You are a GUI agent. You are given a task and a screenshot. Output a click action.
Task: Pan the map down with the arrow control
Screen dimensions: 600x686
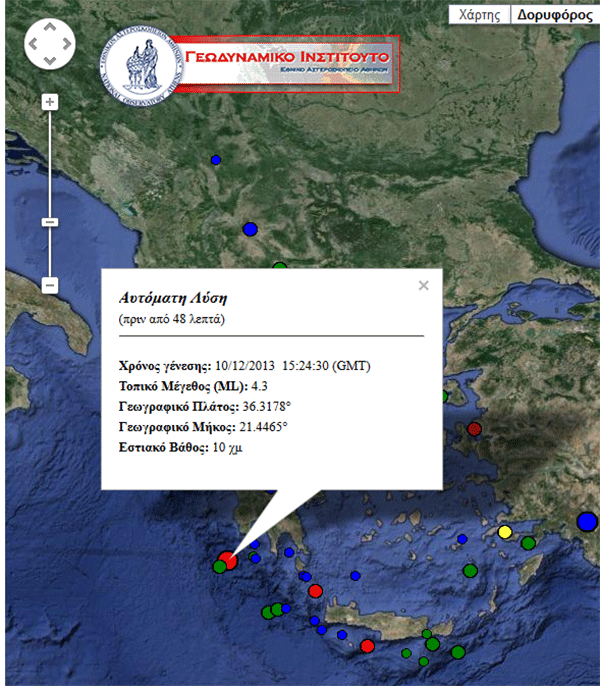tap(49, 59)
